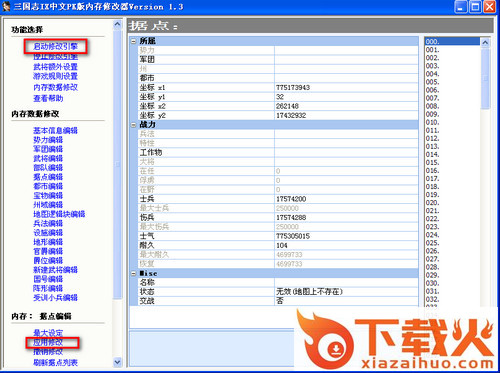Apply changes with 应用修改 link
Viewport: 500px width, 373px height.
(48, 342)
